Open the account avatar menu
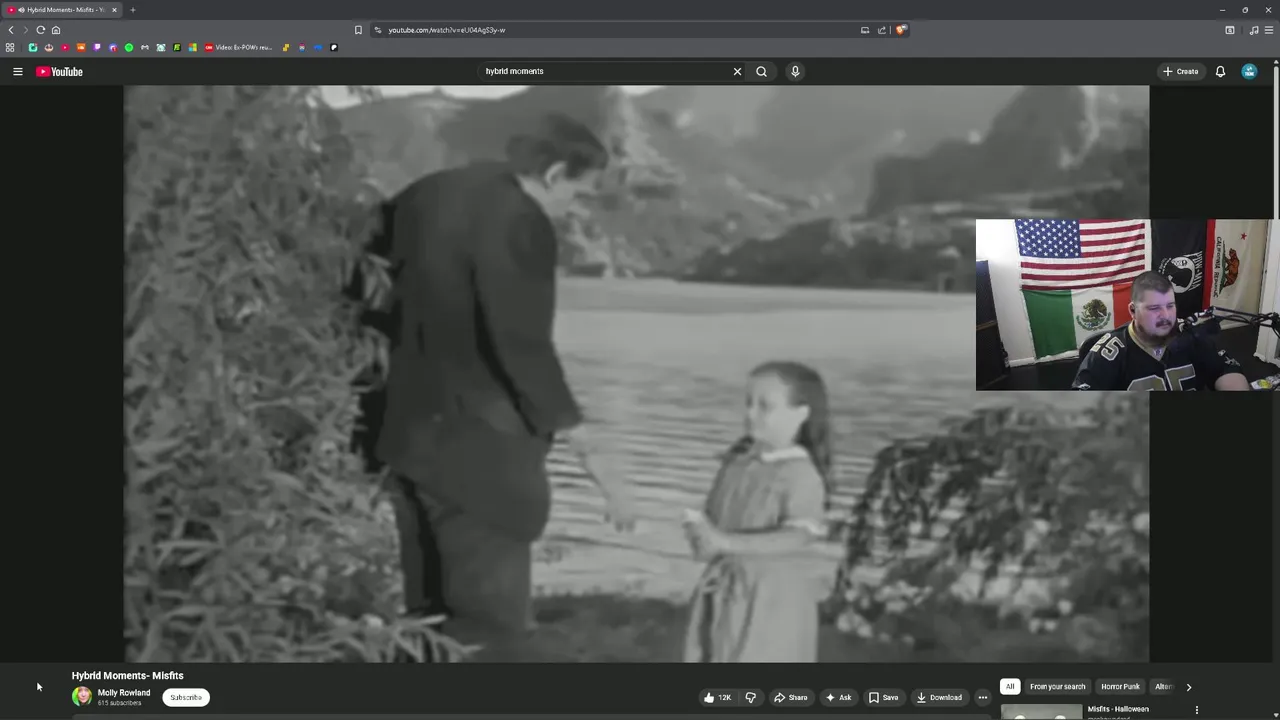The image size is (1280, 720). point(1249,71)
